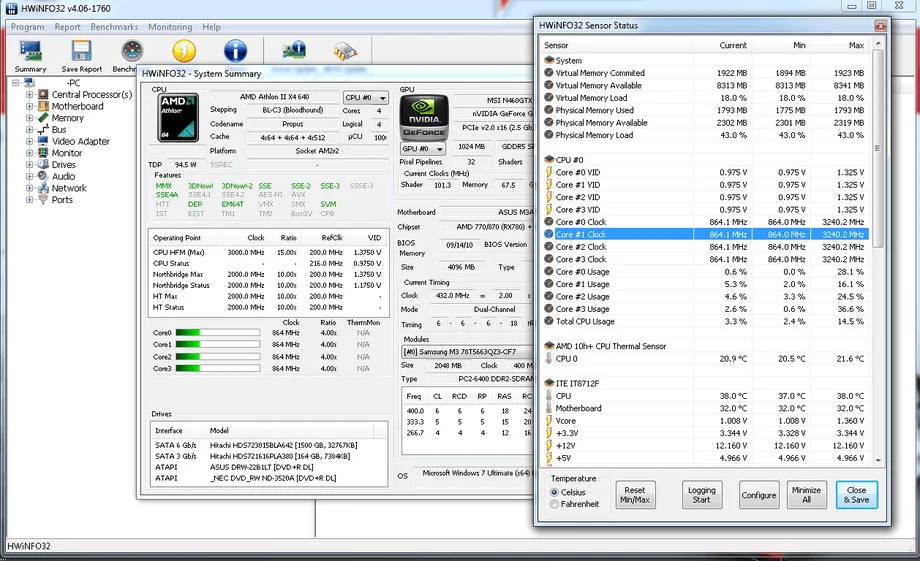The width and height of the screenshot is (920, 561).
Task: Click the System group icon in Sensor Status
Action: (x=549, y=60)
